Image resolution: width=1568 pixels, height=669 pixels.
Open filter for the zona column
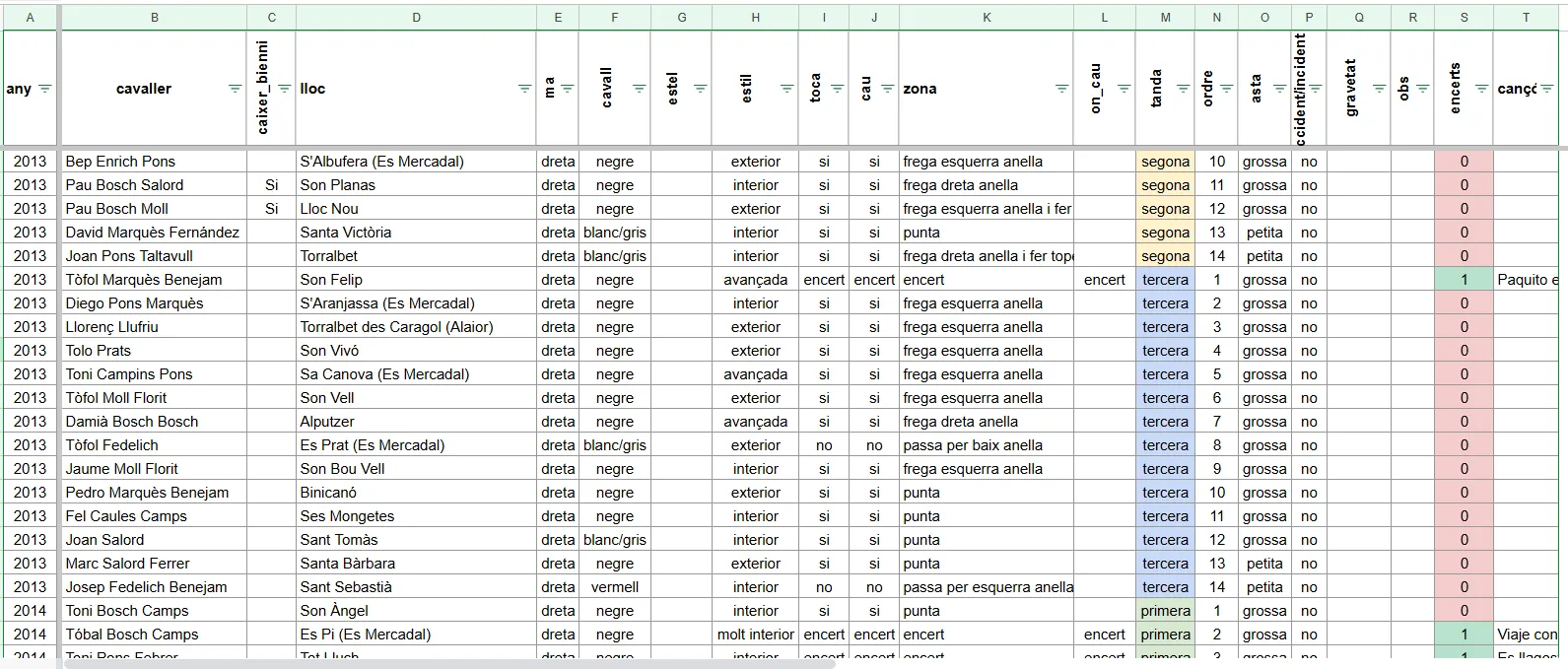pyautogui.click(x=1061, y=89)
